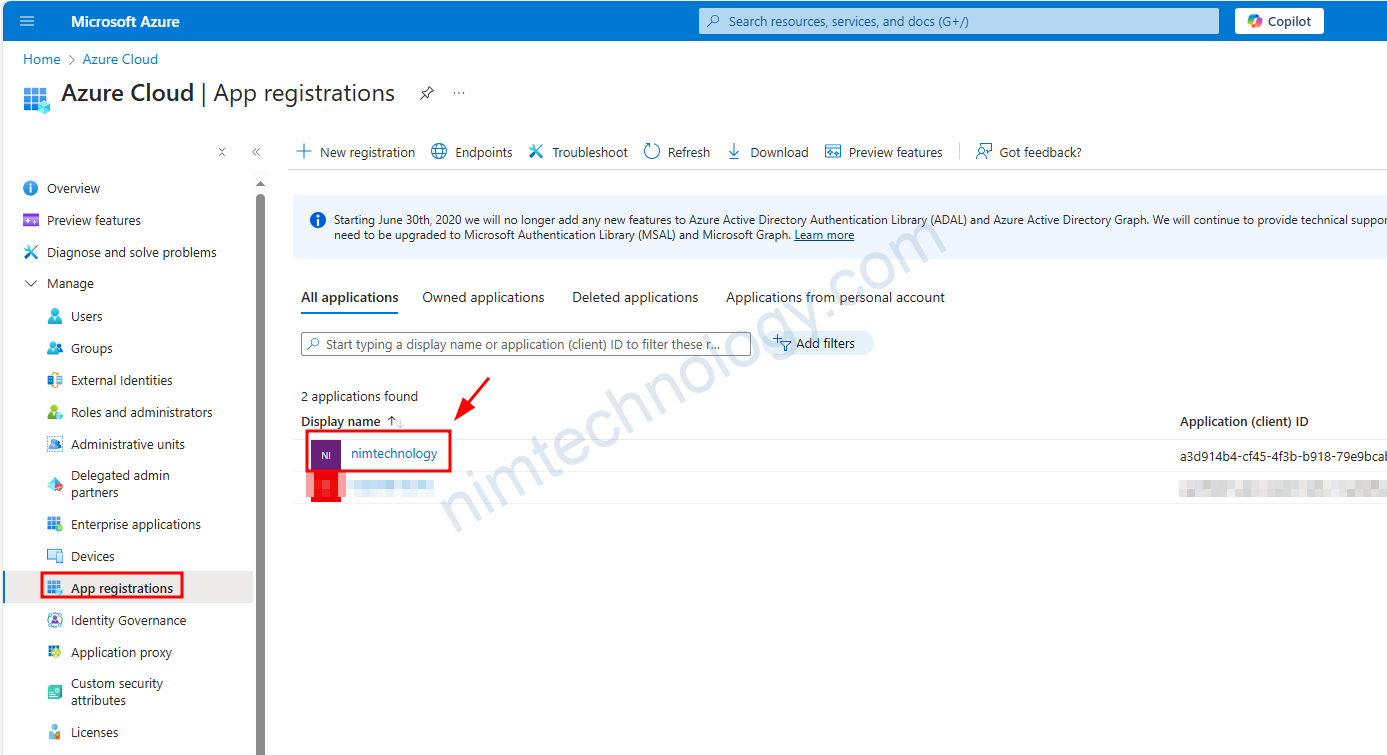The width and height of the screenshot is (1387, 755).
Task: Close the sidebar search with X icon
Action: [x=222, y=152]
